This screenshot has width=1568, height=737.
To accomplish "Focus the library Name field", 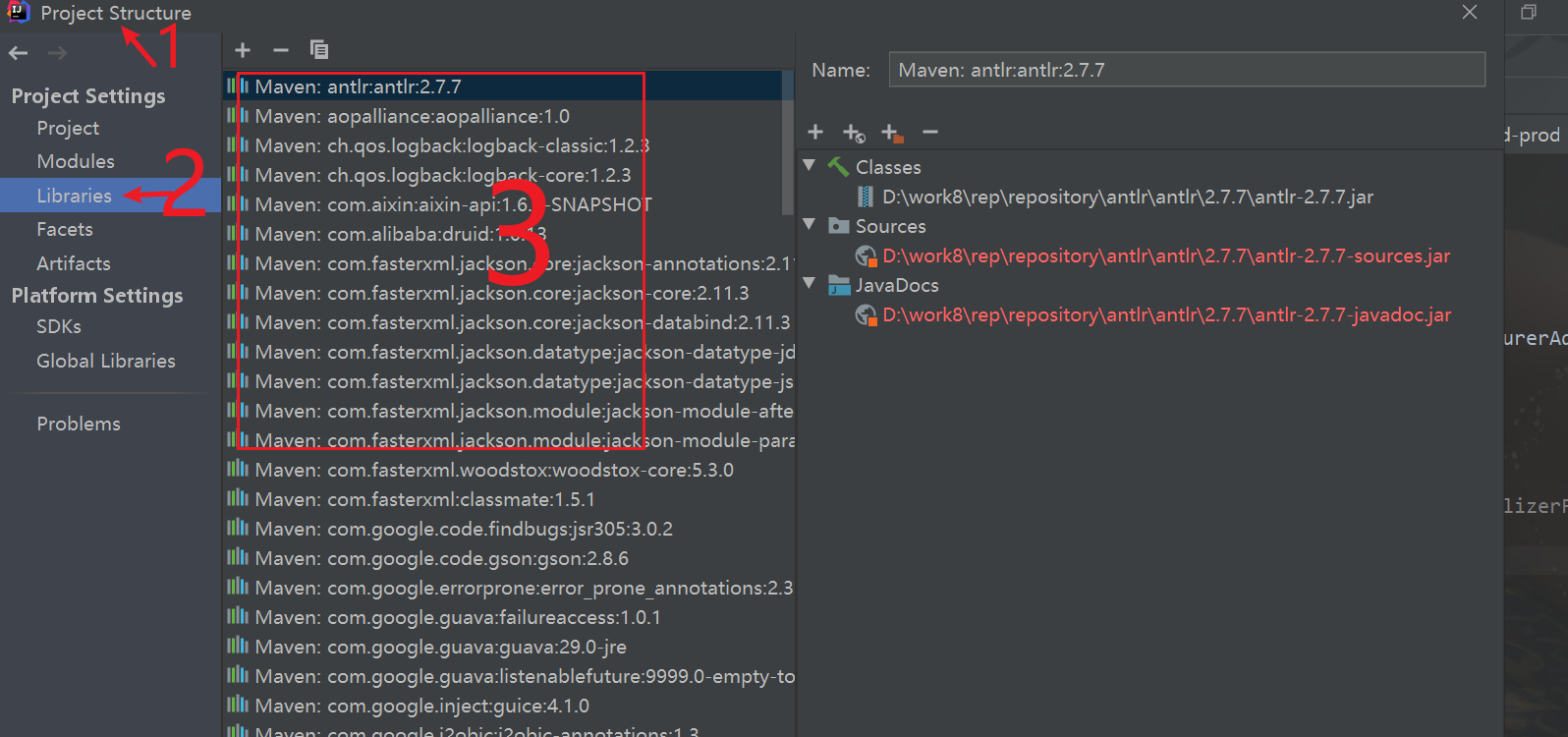I will [x=1187, y=70].
